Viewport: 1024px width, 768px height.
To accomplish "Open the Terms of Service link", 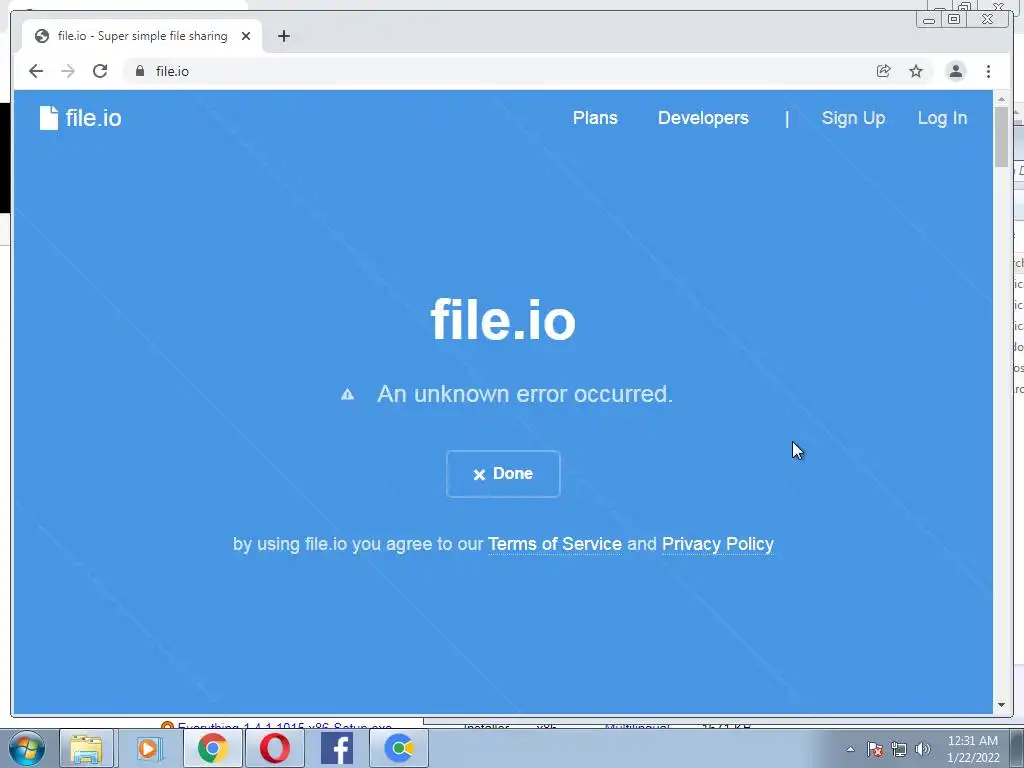I will click(x=554, y=544).
